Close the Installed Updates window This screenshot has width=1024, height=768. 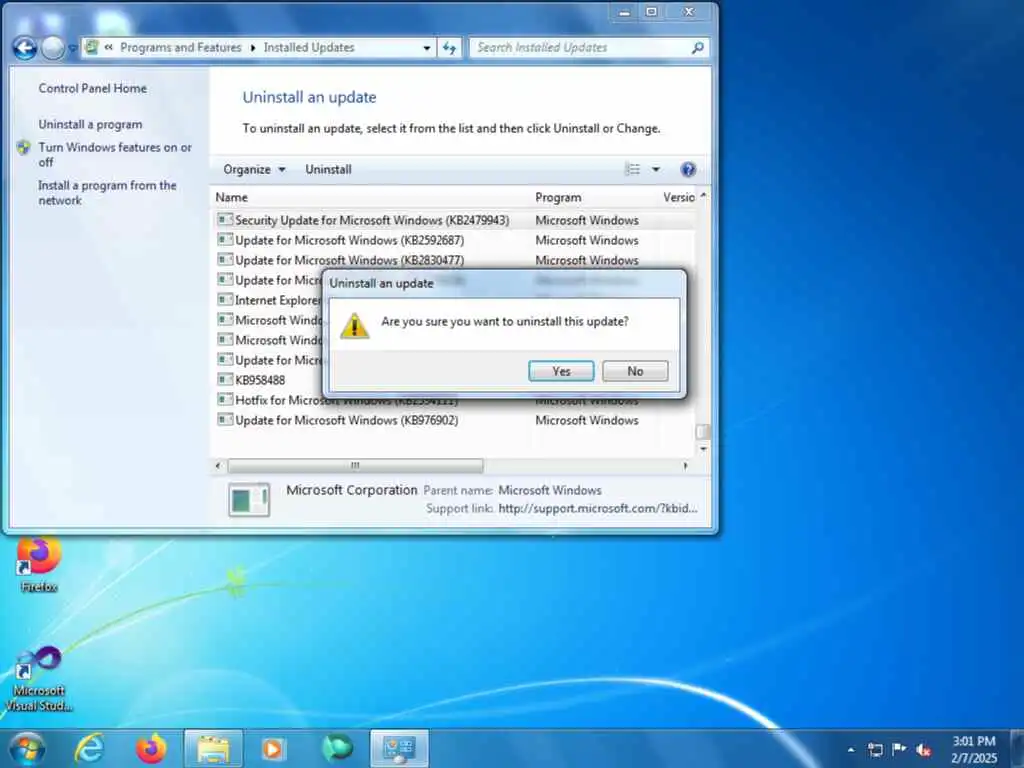tap(689, 12)
